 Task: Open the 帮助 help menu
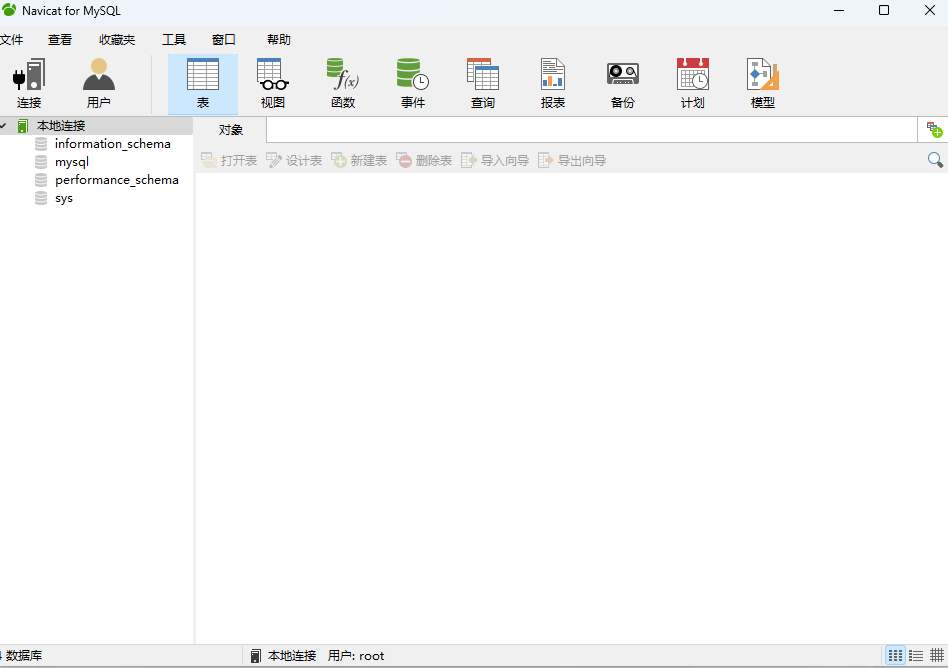coord(279,40)
